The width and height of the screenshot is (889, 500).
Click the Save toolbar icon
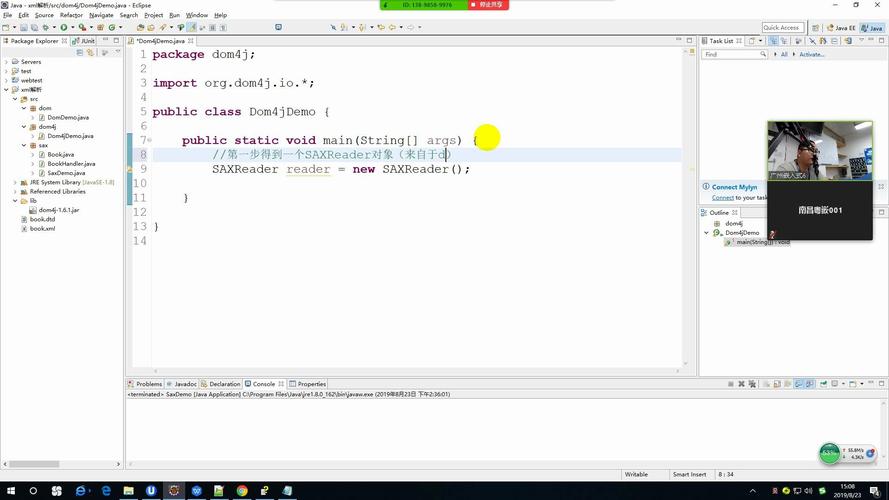24,27
